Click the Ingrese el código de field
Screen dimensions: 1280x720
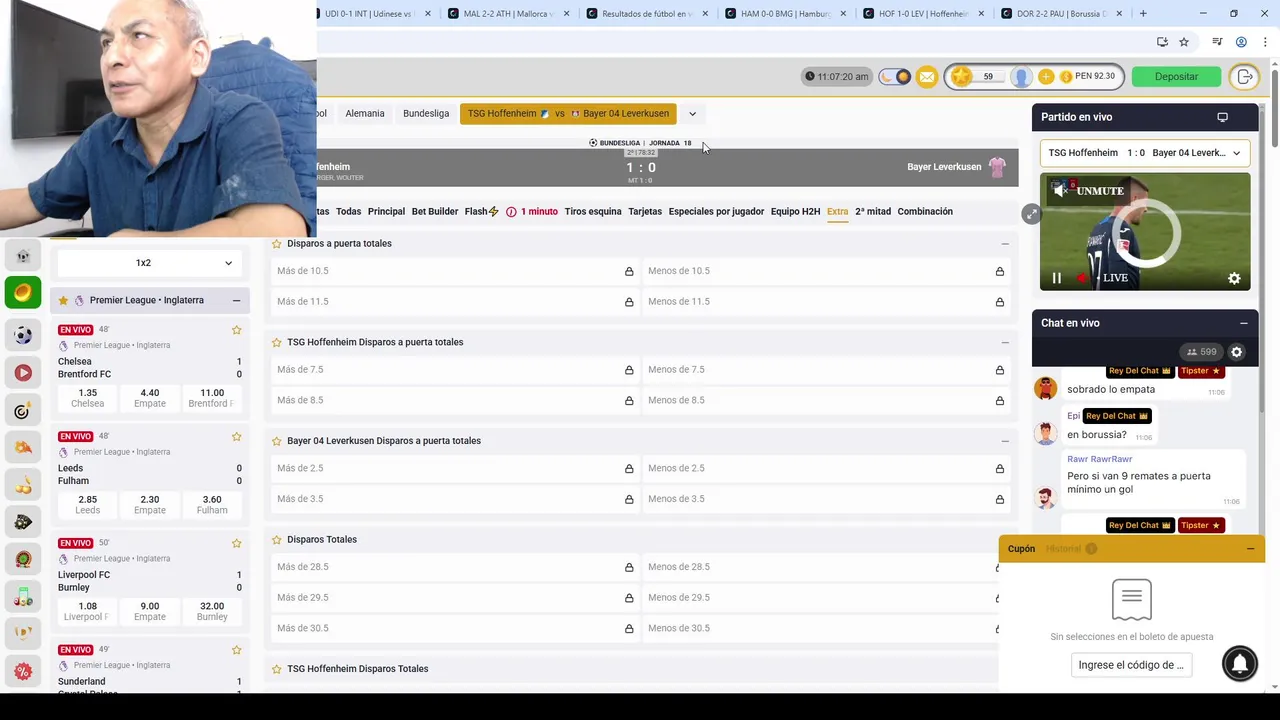pyautogui.click(x=1131, y=665)
